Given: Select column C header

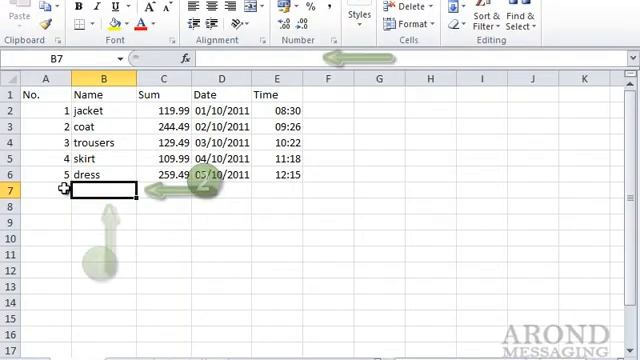Looking at the screenshot, I should [164, 79].
